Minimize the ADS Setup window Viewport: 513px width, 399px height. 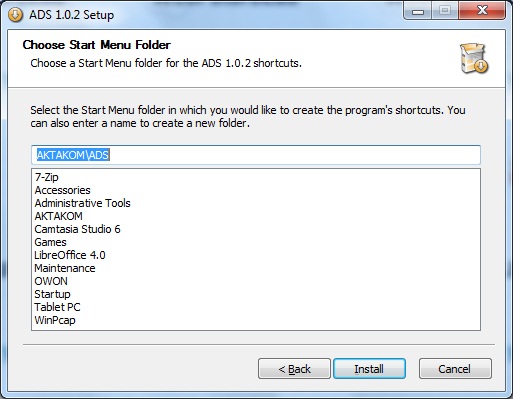pos(418,11)
